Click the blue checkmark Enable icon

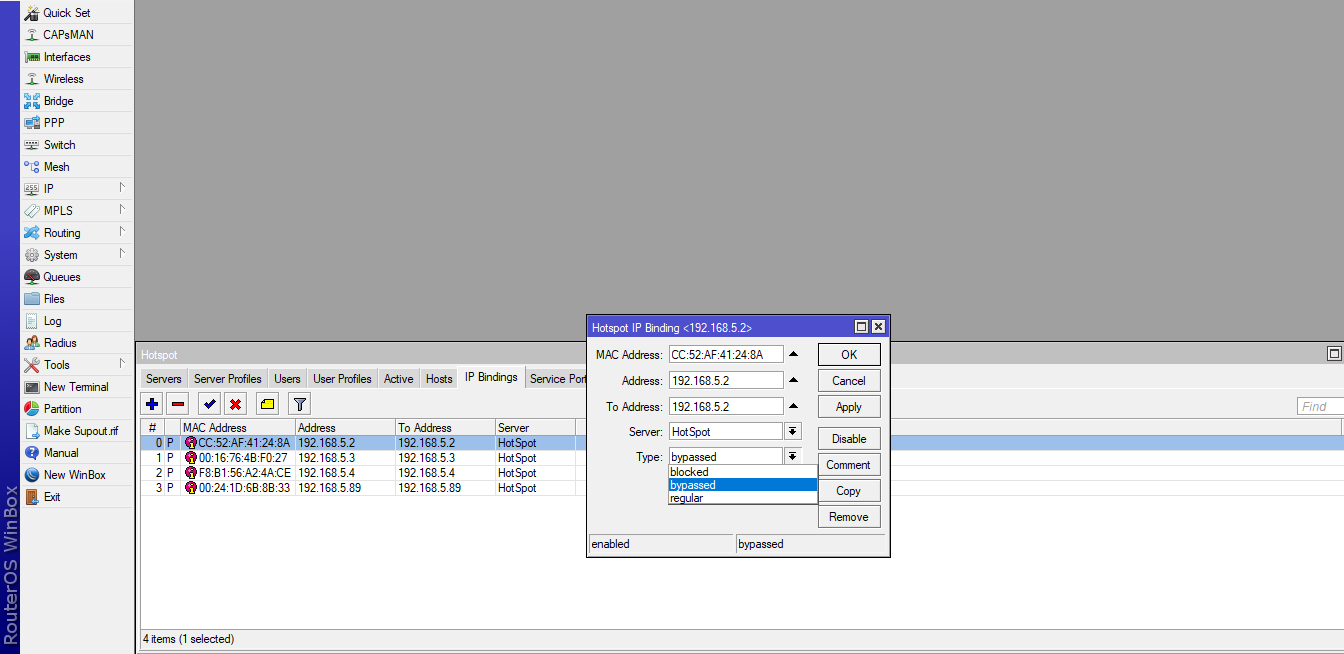coord(210,404)
